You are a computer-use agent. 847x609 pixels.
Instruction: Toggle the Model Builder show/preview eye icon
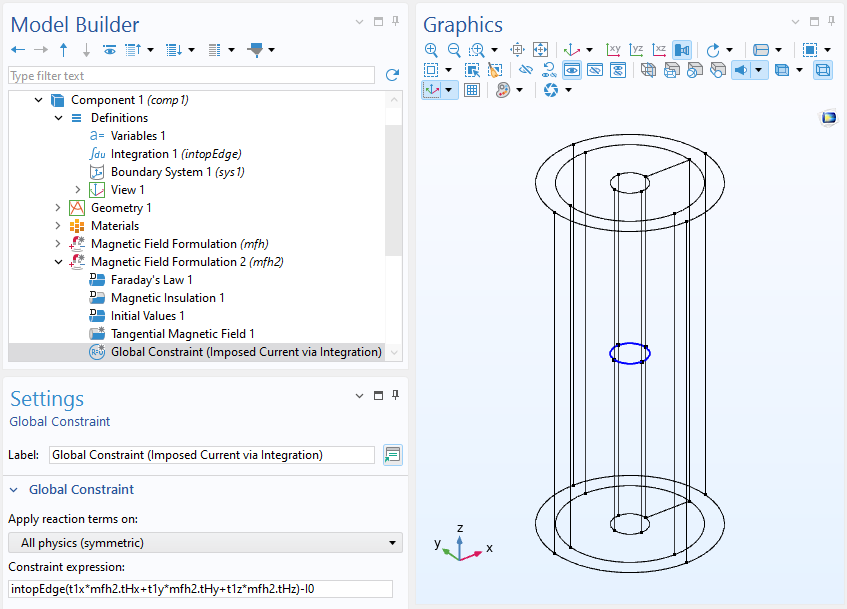point(109,49)
